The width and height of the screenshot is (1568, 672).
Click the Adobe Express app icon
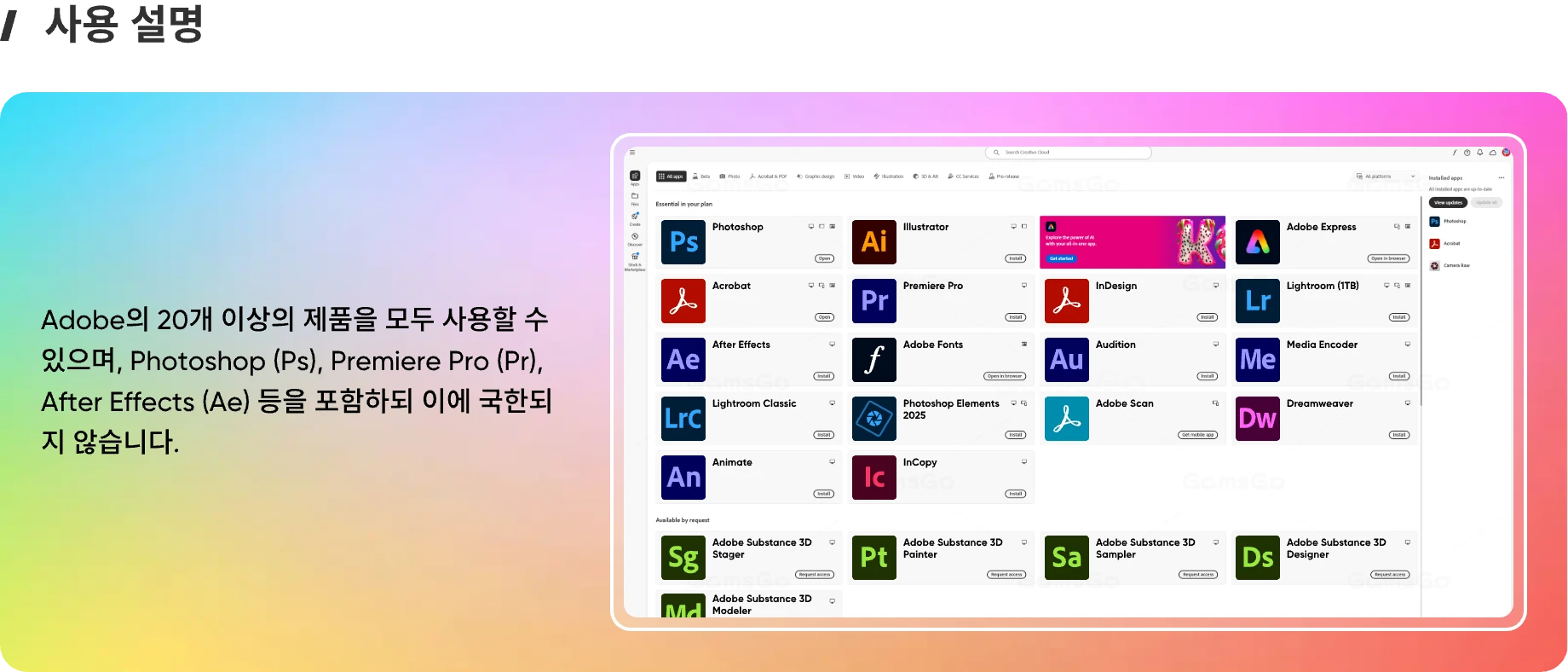(x=1258, y=242)
